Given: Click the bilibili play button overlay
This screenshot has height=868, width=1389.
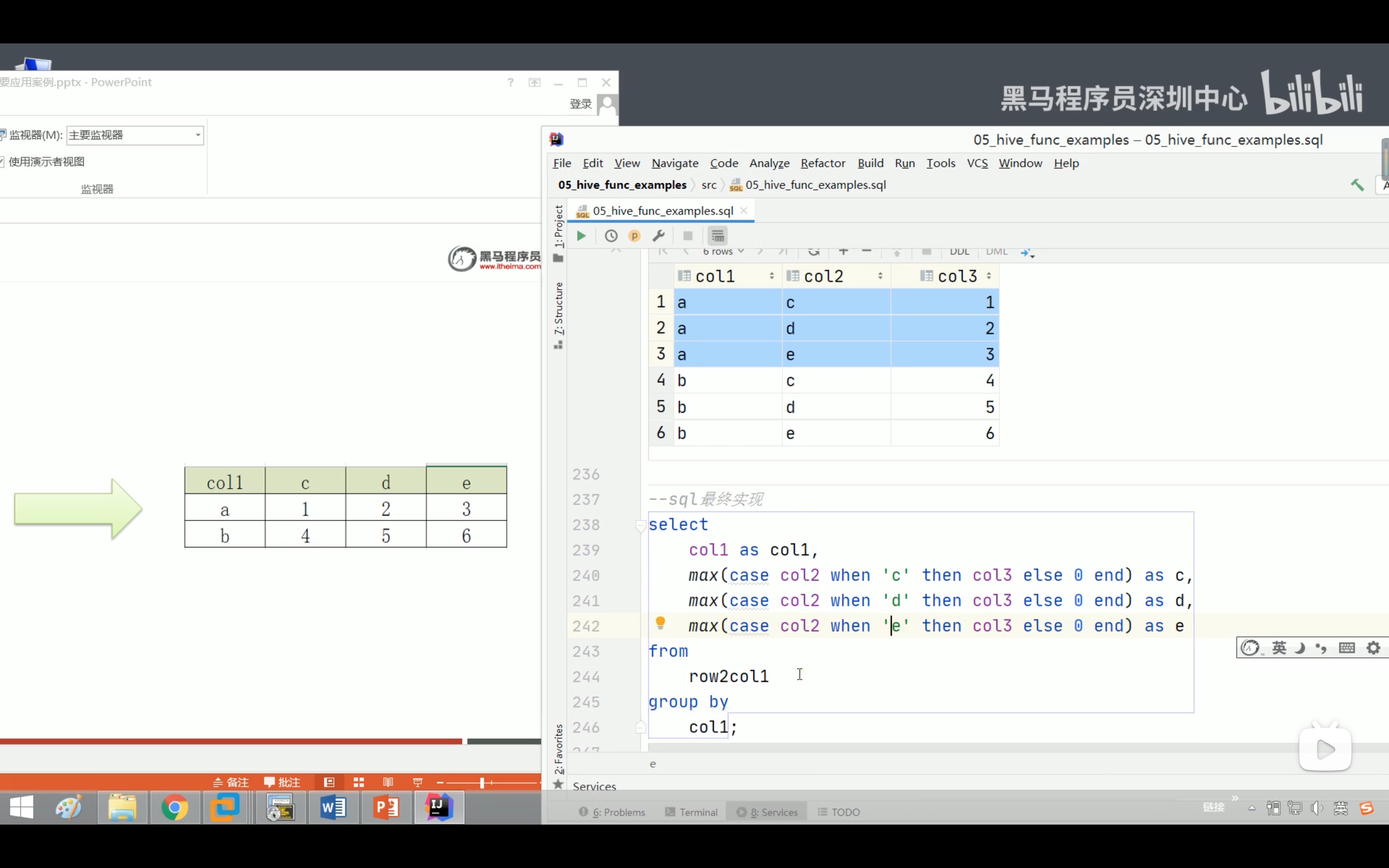Looking at the screenshot, I should [1325, 749].
